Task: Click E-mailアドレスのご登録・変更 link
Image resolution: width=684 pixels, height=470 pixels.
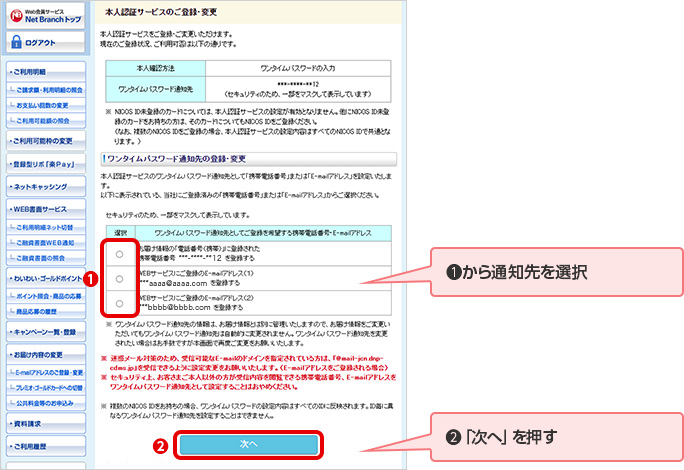Action: (x=52, y=372)
